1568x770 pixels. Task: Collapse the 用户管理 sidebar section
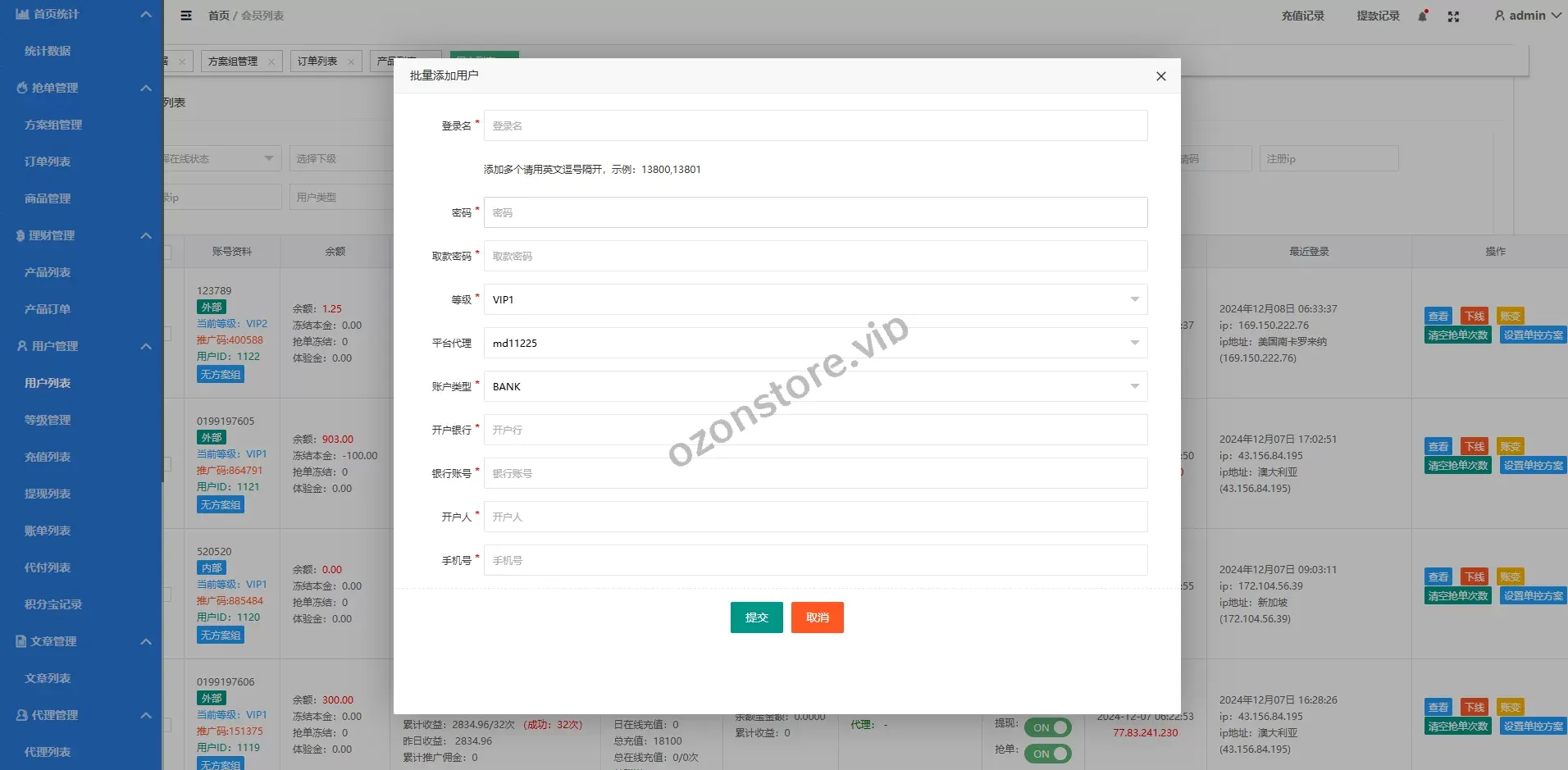[146, 346]
